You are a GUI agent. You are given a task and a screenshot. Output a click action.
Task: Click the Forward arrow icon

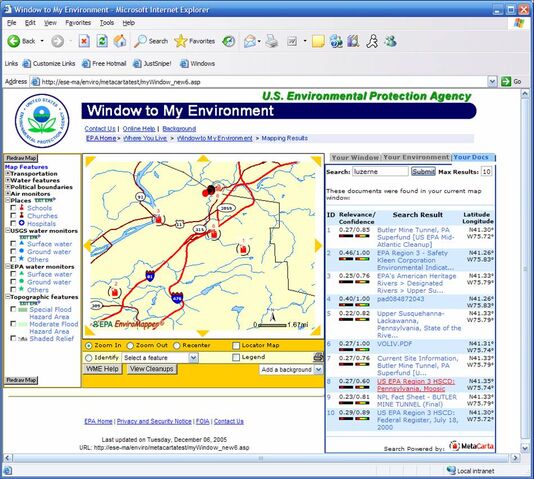(57, 41)
